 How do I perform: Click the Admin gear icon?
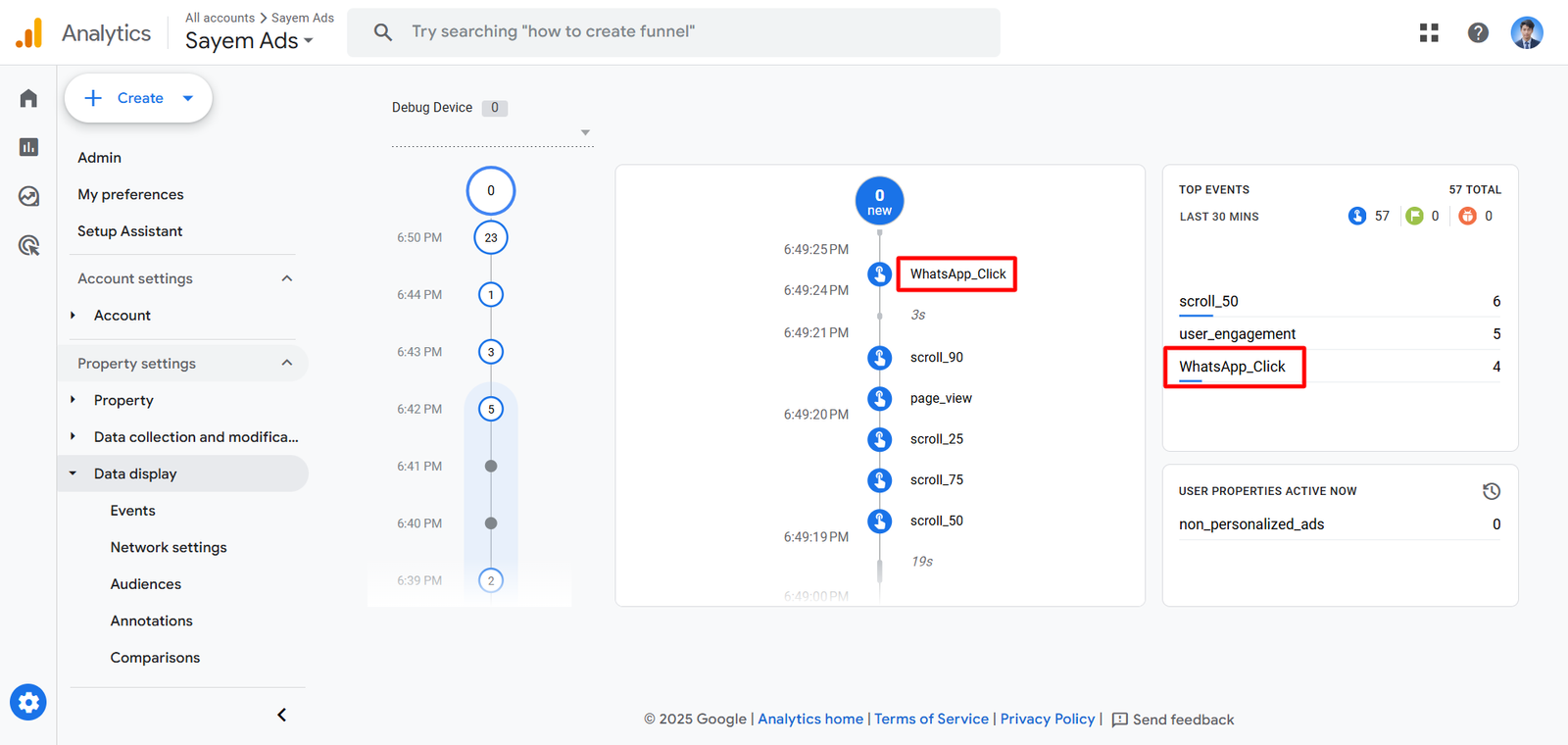pyautogui.click(x=28, y=702)
